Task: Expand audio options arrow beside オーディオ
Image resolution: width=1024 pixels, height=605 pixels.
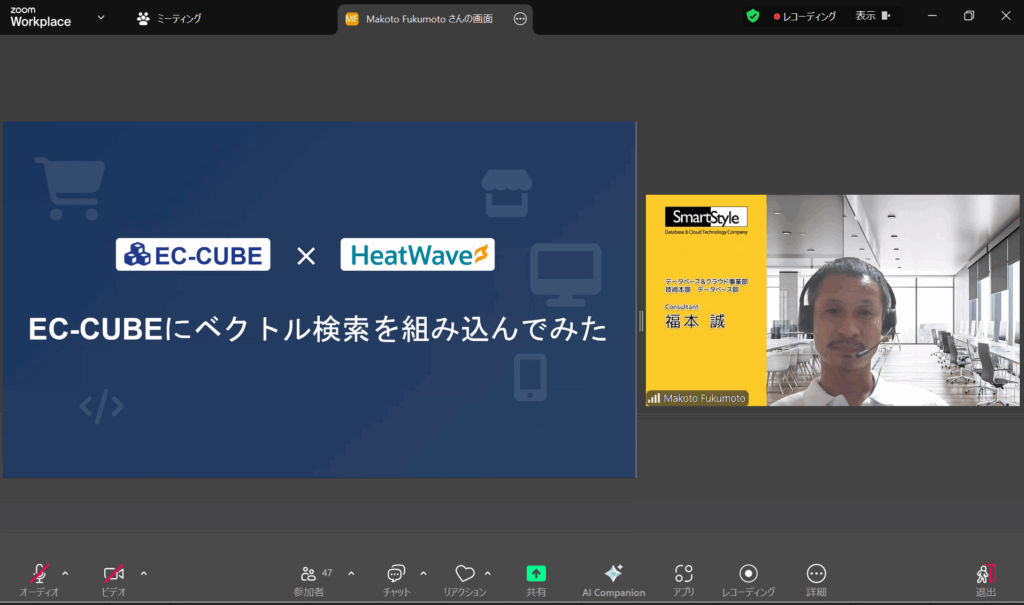Action: 65,574
